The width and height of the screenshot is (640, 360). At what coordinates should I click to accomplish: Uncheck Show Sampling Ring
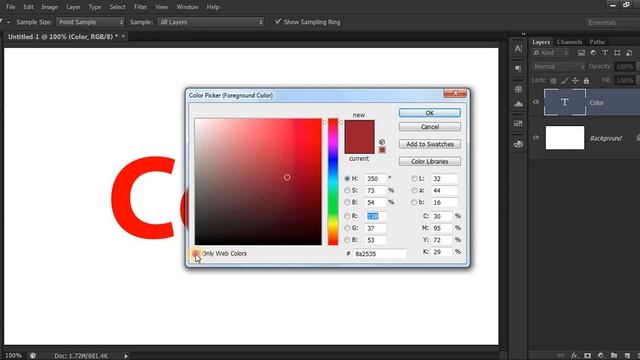pyautogui.click(x=278, y=22)
